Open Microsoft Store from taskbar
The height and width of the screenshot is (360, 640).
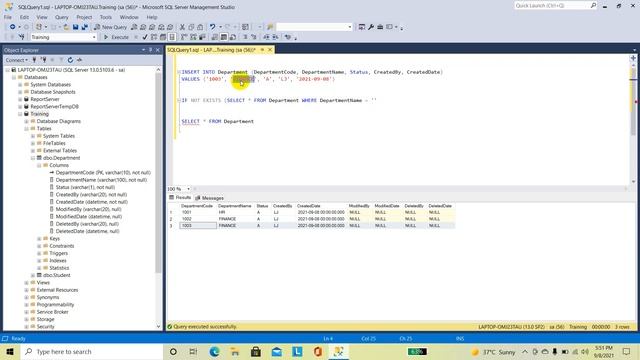point(256,351)
